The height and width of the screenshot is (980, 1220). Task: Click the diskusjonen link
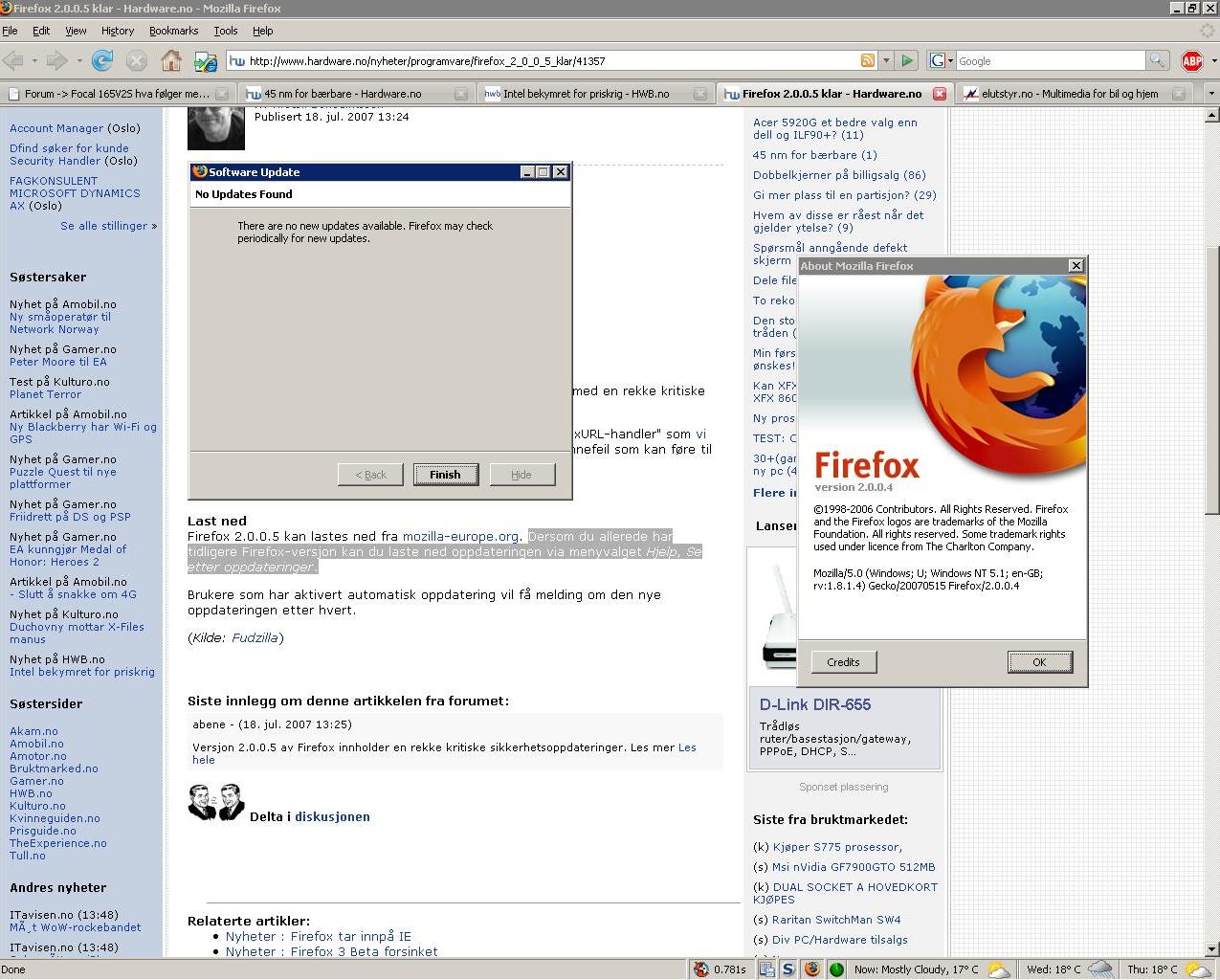(x=332, y=817)
